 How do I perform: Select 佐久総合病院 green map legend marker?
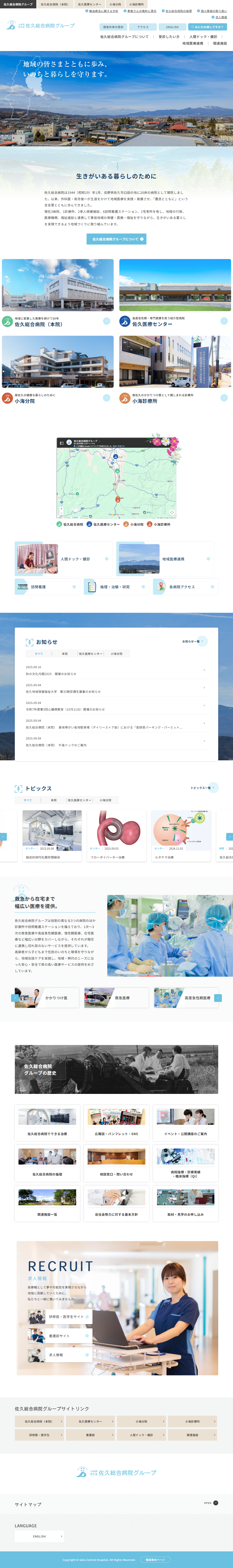point(70,524)
